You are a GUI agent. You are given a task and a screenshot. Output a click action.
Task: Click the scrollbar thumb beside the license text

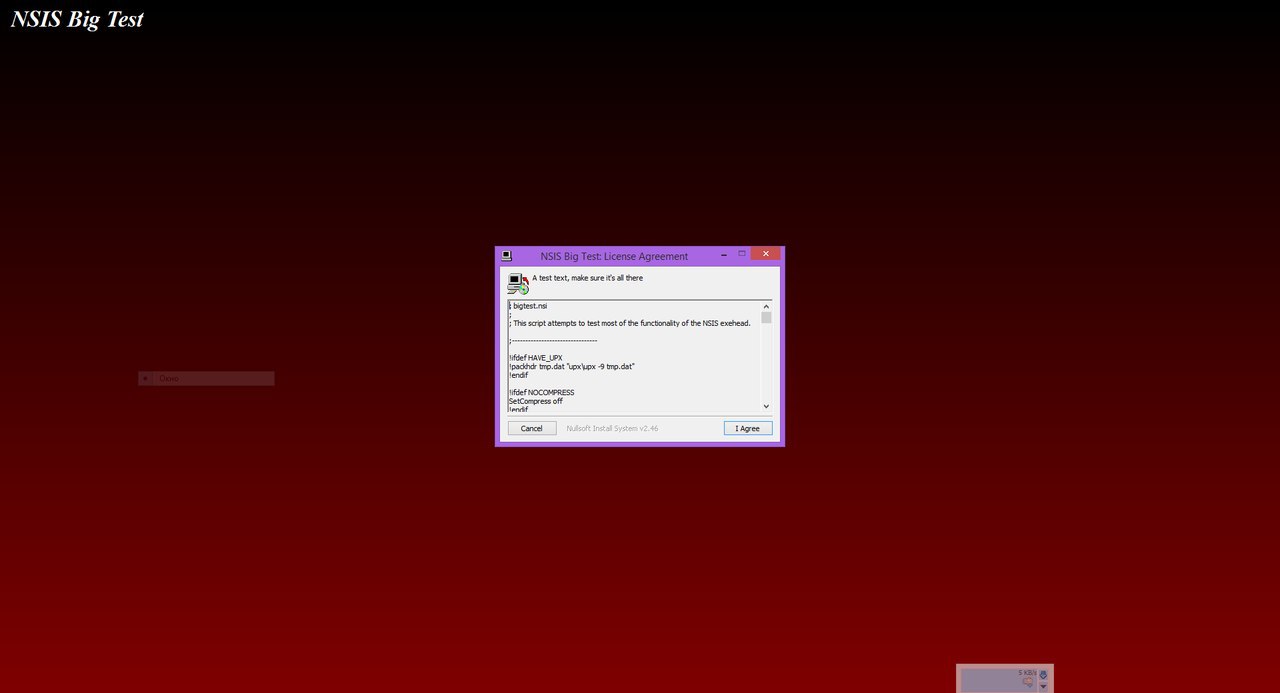tap(766, 318)
